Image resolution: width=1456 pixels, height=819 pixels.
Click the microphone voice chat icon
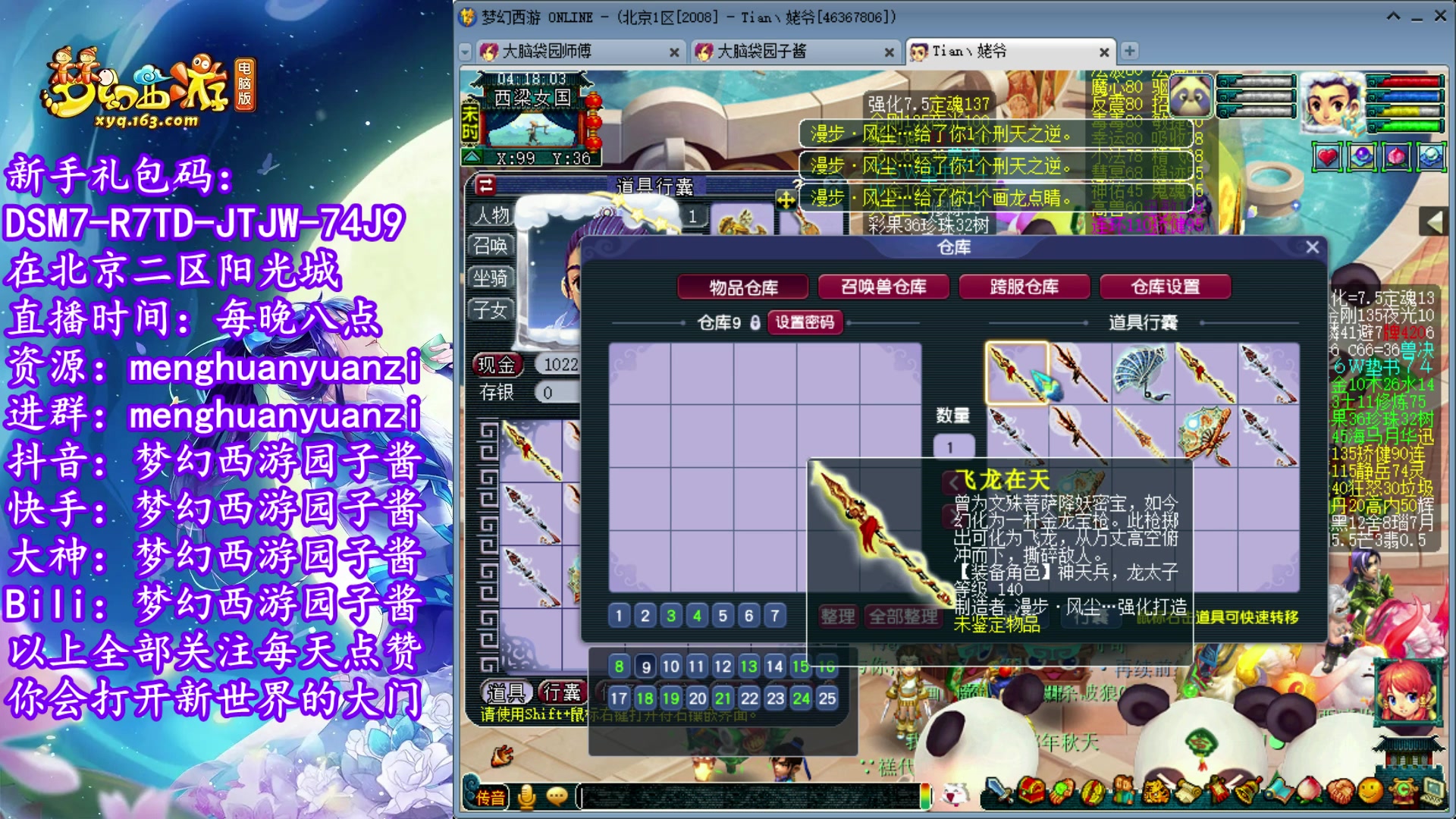pos(526,796)
